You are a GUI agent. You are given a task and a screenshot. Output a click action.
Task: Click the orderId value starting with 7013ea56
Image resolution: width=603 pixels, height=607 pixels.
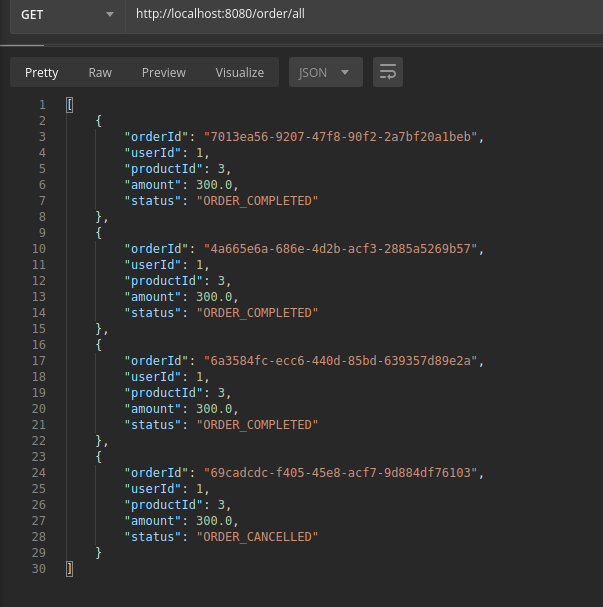coord(343,137)
